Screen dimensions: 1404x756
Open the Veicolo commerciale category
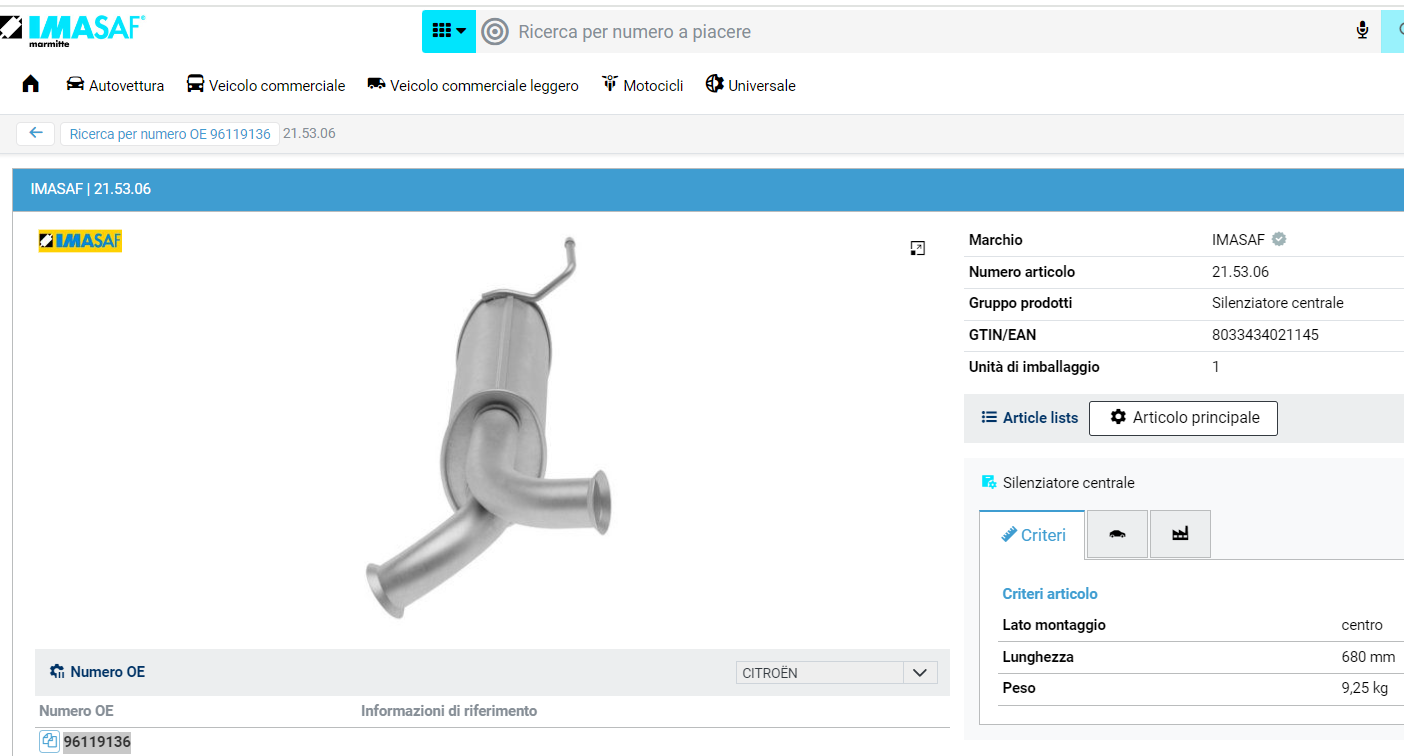point(266,85)
